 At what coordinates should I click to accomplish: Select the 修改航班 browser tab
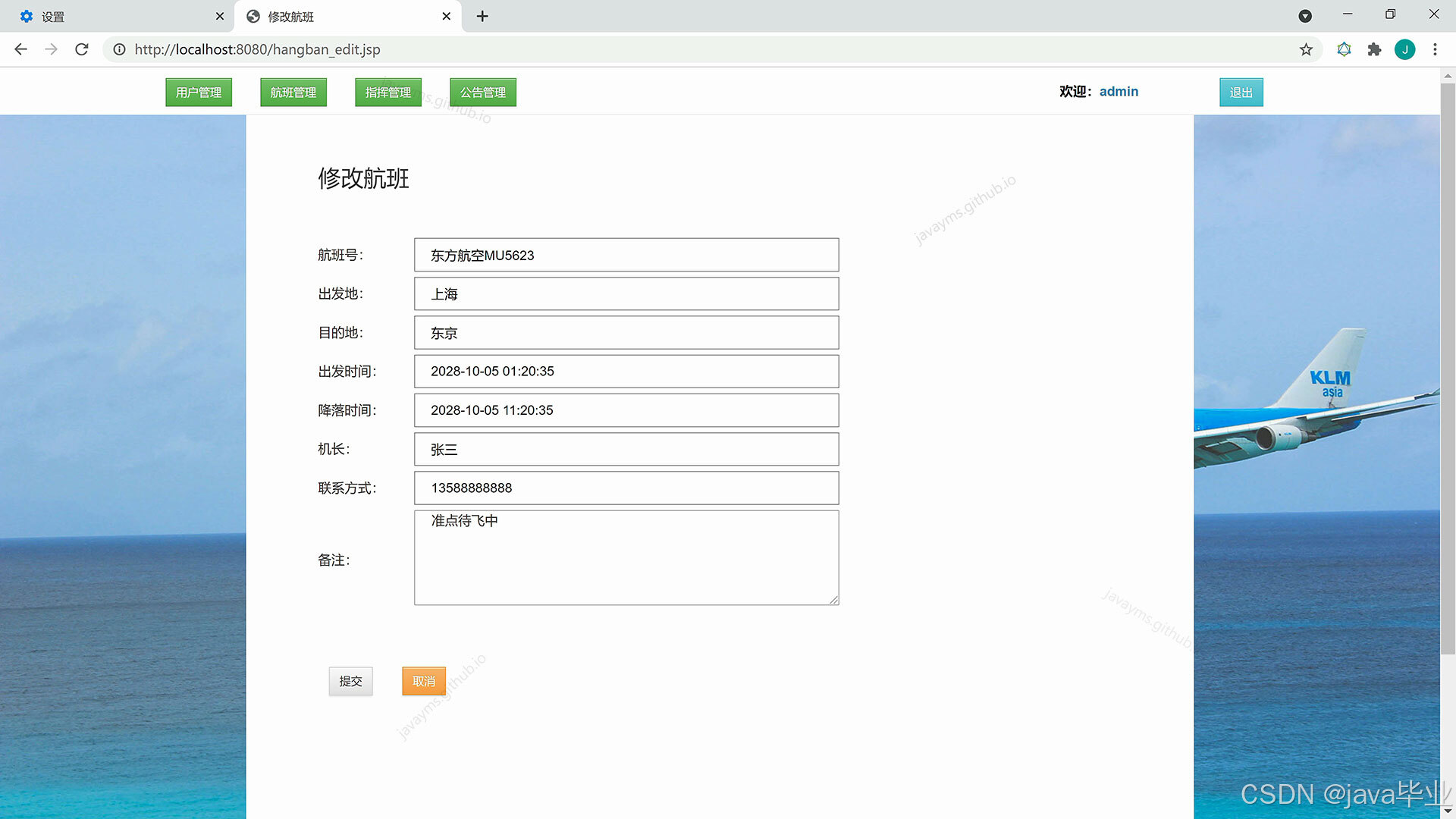(348, 16)
